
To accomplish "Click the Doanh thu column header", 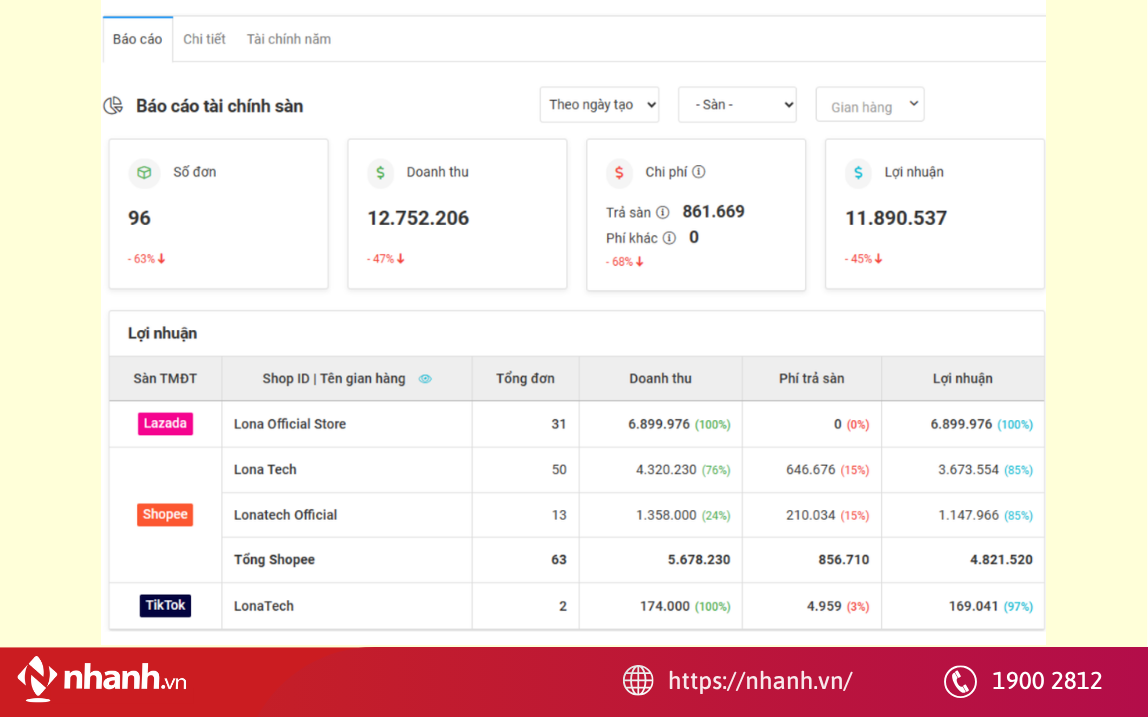I will pyautogui.click(x=660, y=379).
